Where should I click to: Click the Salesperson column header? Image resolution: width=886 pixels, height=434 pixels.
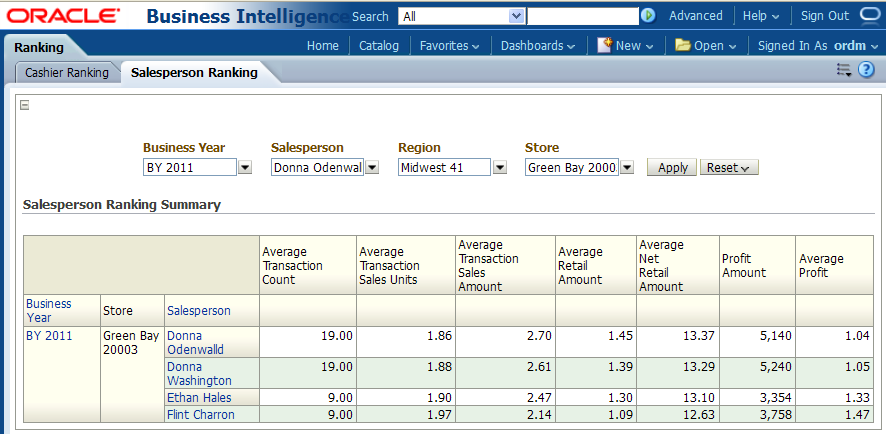pyautogui.click(x=199, y=311)
